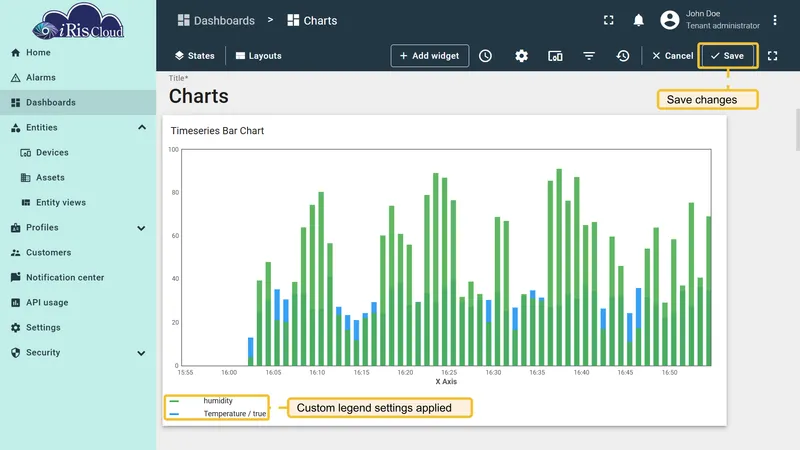This screenshot has height=450, width=800.
Task: Click the iRisCloud logo
Action: 78,21
